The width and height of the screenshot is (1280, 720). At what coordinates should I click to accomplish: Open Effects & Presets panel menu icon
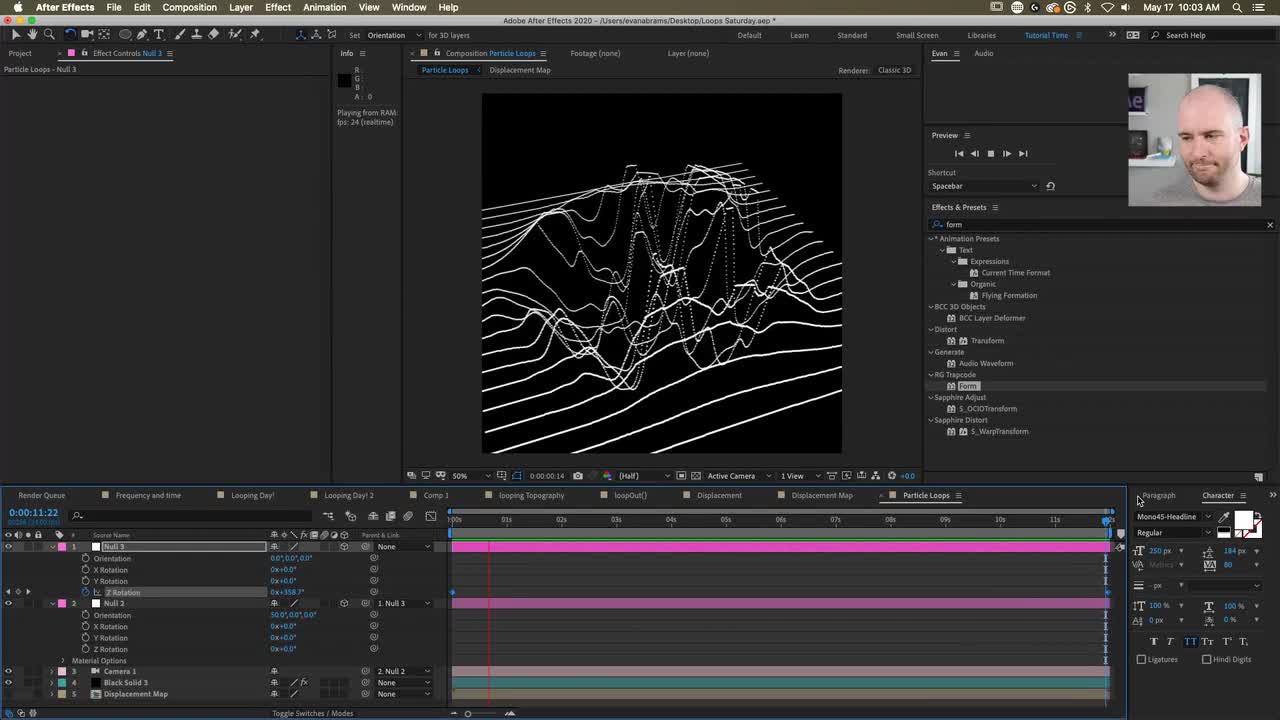pyautogui.click(x=995, y=207)
